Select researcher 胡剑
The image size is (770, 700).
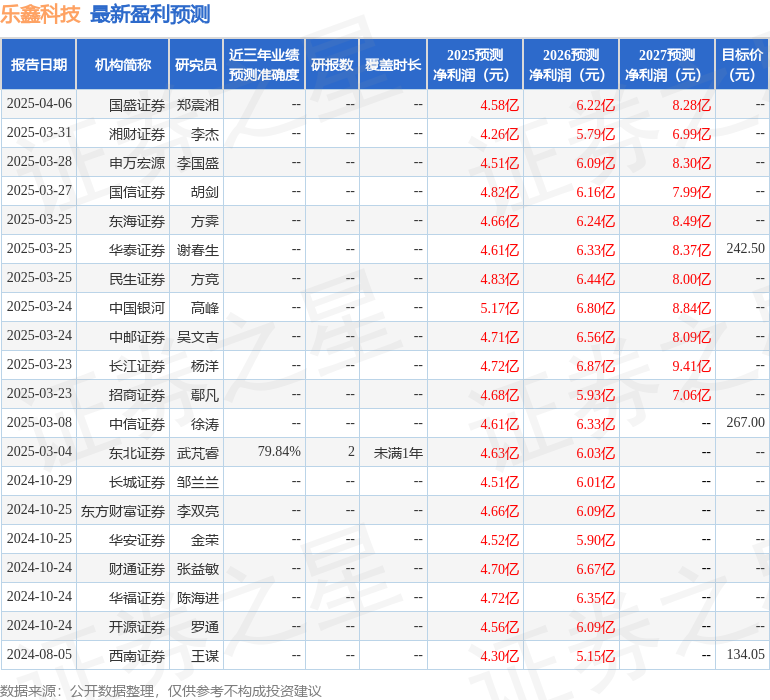click(x=205, y=192)
